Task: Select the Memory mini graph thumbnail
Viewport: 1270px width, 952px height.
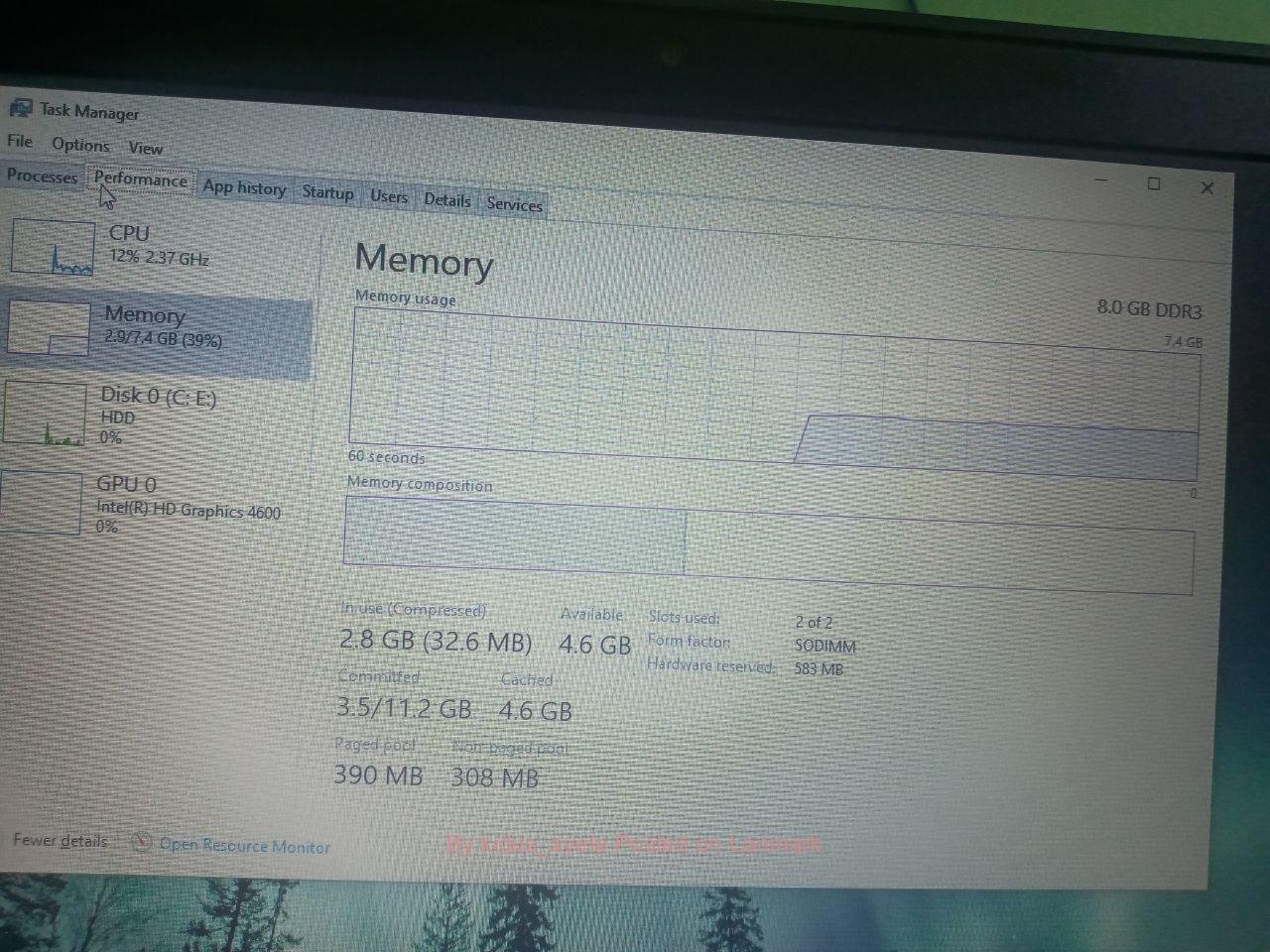Action: point(49,327)
